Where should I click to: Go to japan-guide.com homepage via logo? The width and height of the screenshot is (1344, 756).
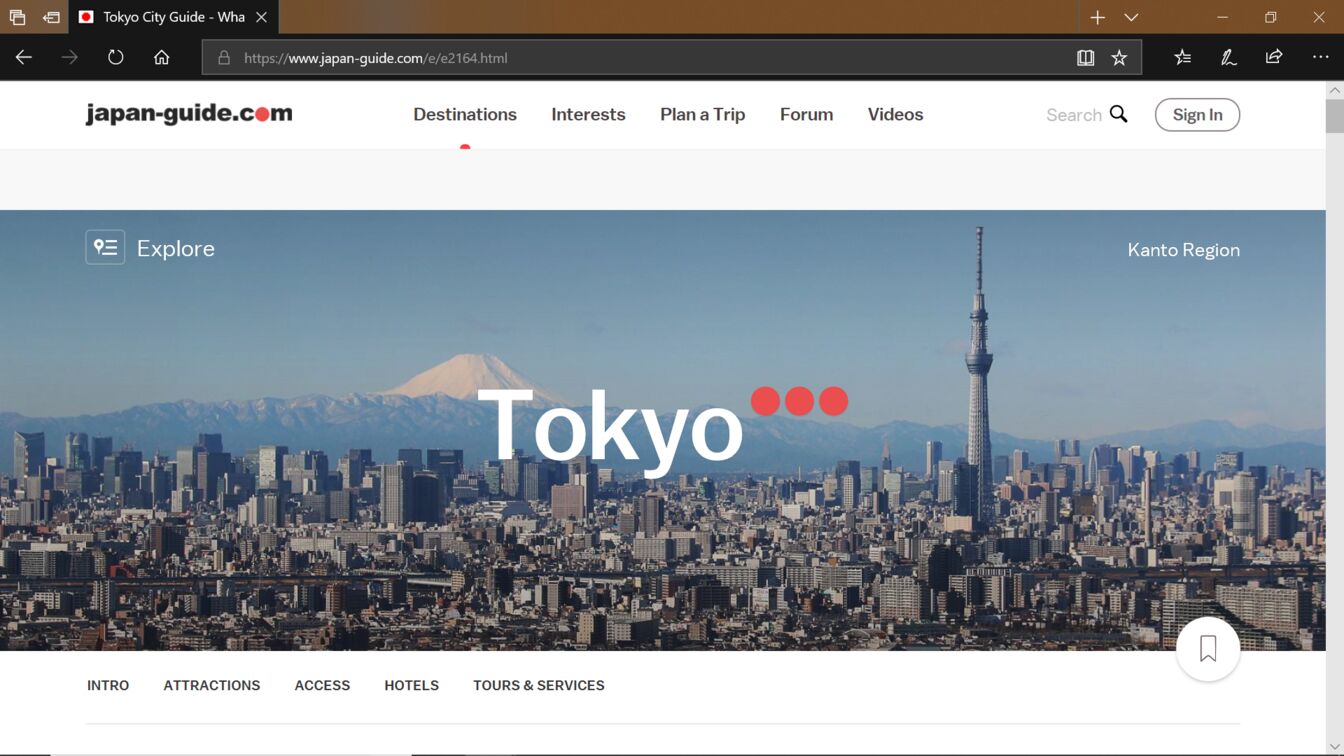(189, 114)
